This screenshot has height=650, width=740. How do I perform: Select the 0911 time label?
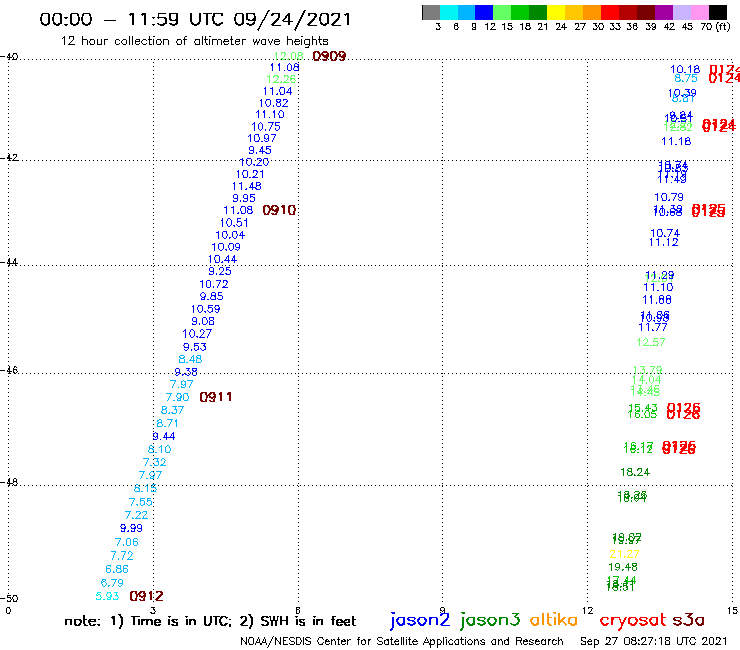[216, 397]
